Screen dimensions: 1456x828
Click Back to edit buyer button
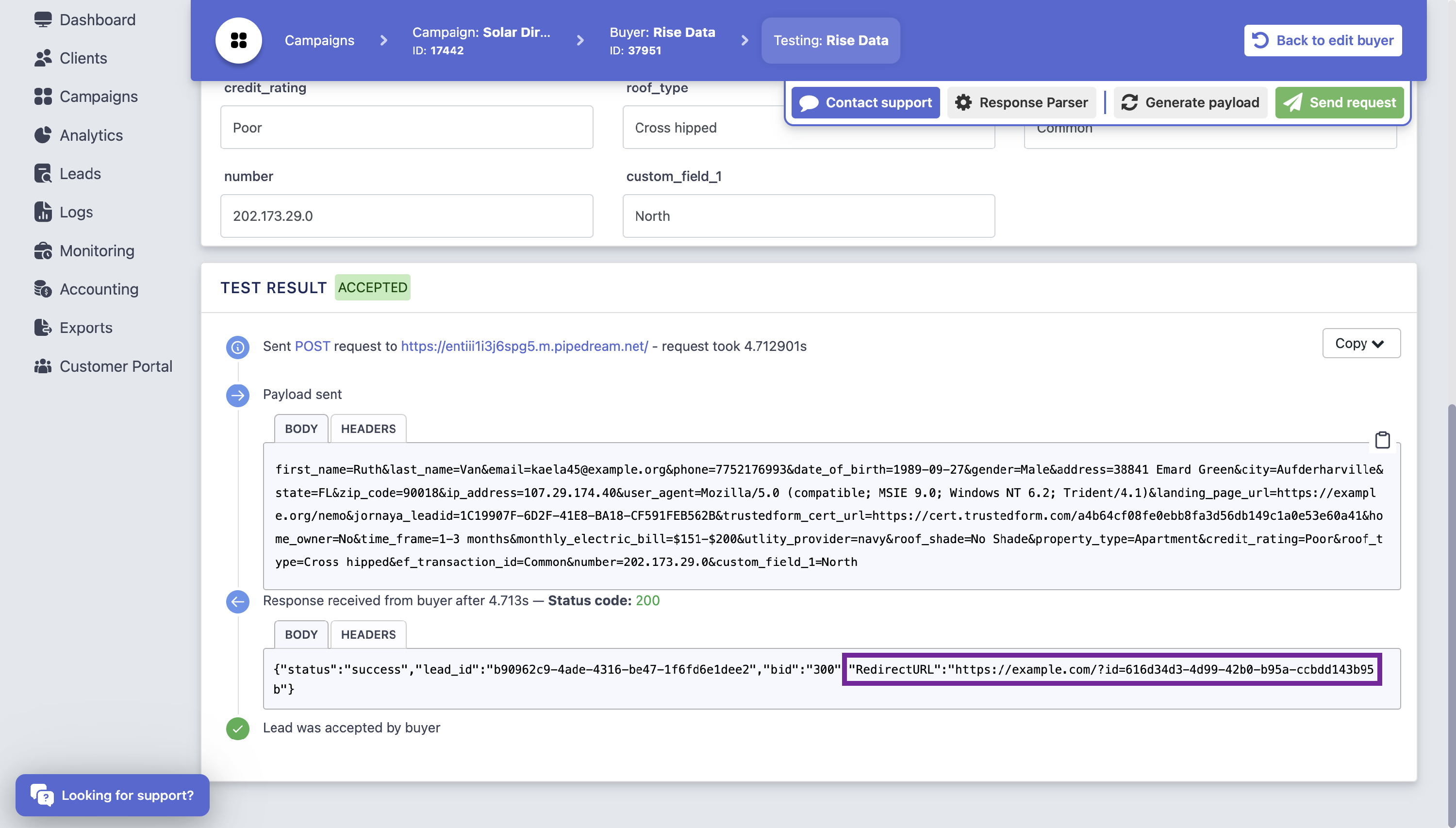coord(1323,40)
